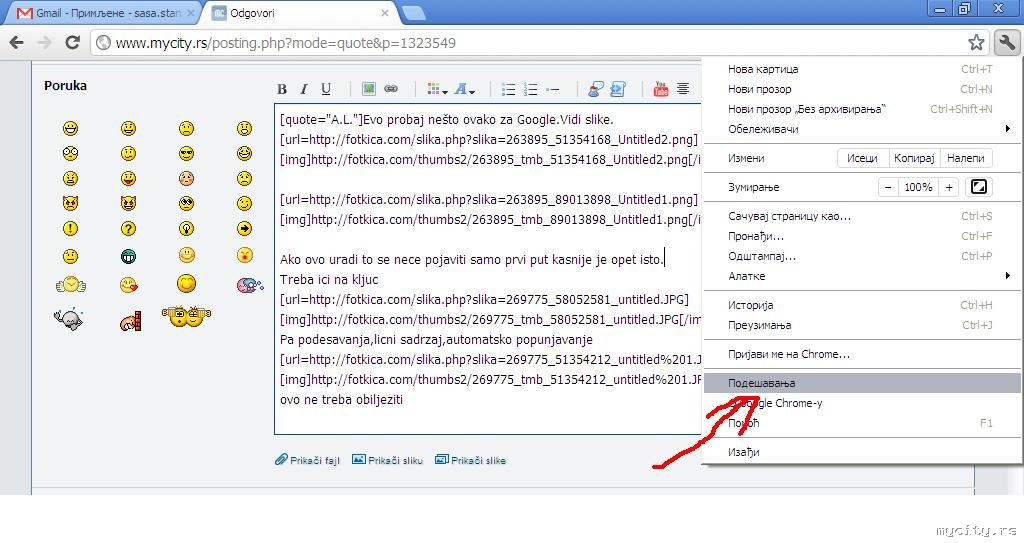The image size is (1024, 543).
Task: Open Пронађи find menu entry
Action: (x=862, y=236)
